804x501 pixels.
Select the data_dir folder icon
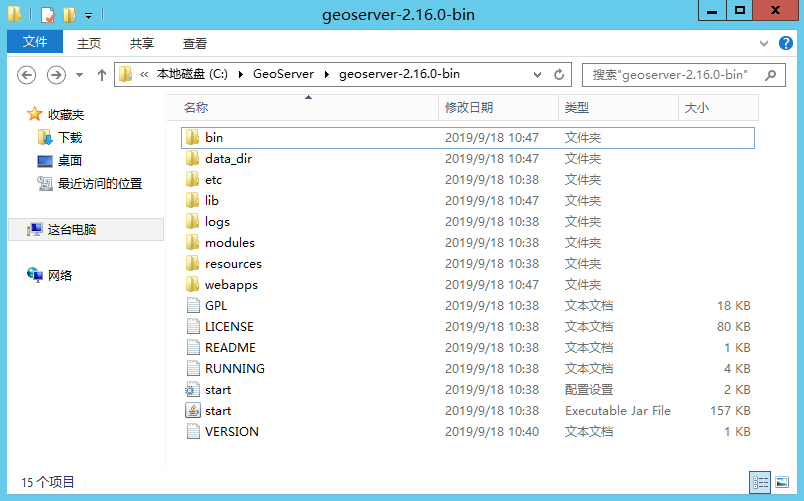(192, 158)
